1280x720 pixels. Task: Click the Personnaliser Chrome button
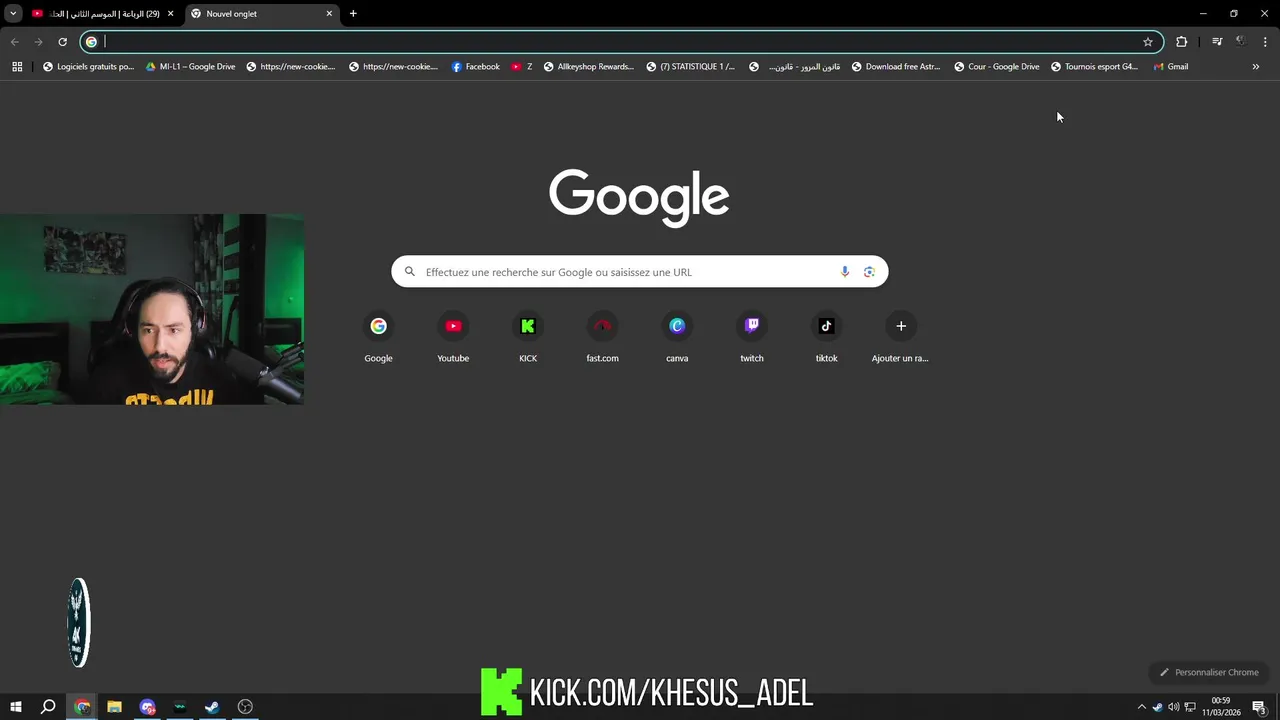[x=1209, y=672]
